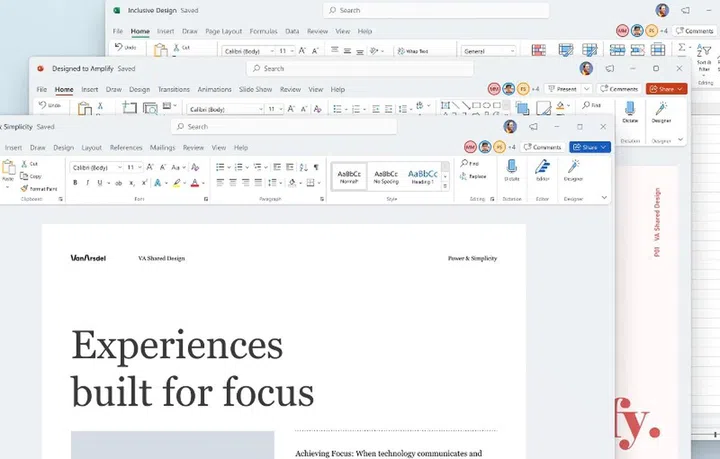Toggle Underline formatting in Word
Image resolution: width=720 pixels, height=459 pixels.
pos(100,183)
